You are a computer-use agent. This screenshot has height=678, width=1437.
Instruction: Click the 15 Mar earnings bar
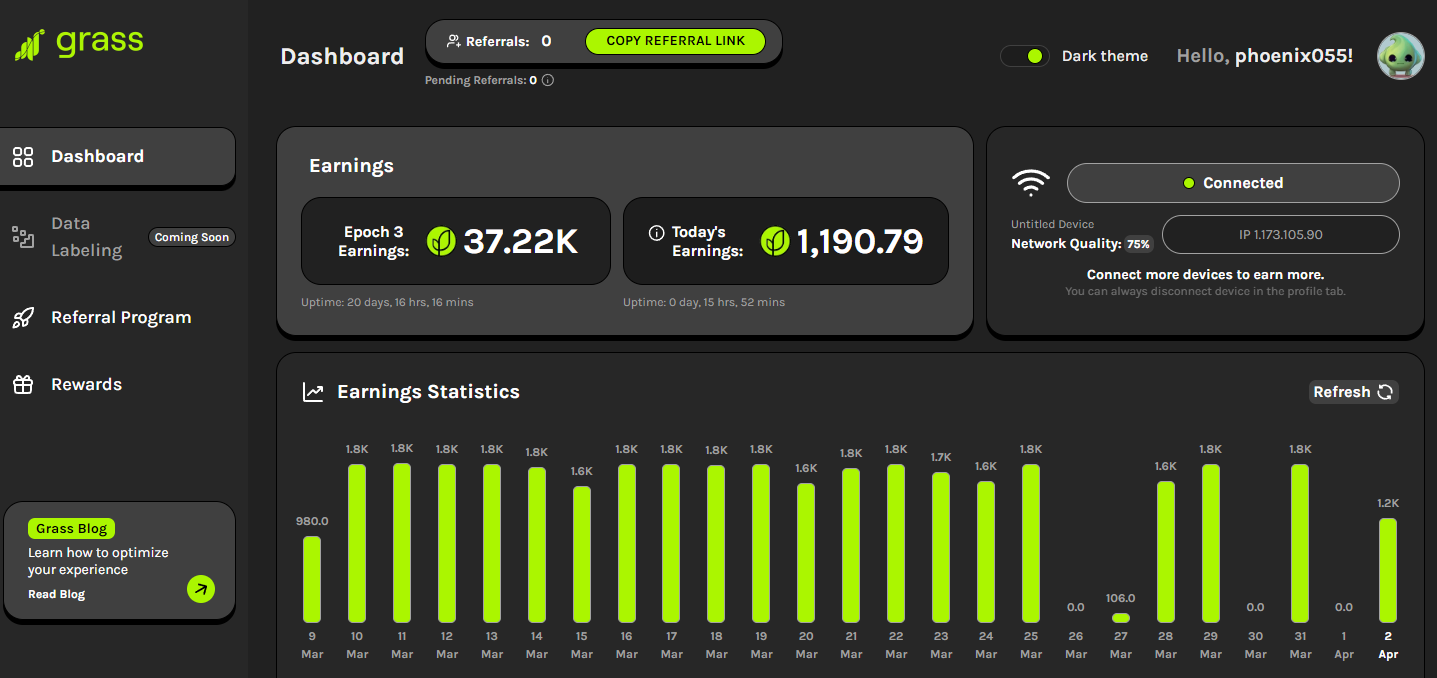pos(582,555)
